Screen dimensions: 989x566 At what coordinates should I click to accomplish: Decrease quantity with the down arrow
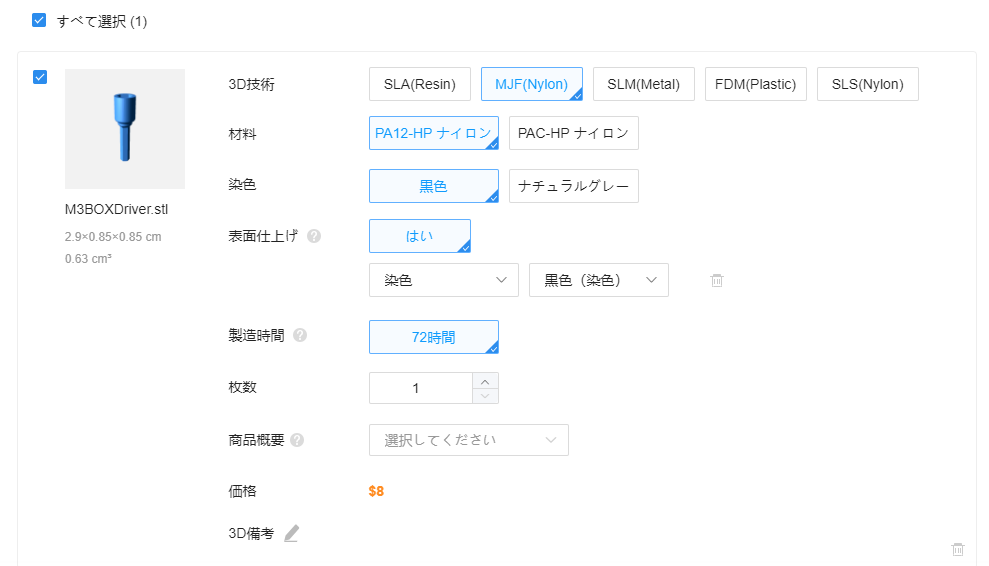click(x=485, y=396)
